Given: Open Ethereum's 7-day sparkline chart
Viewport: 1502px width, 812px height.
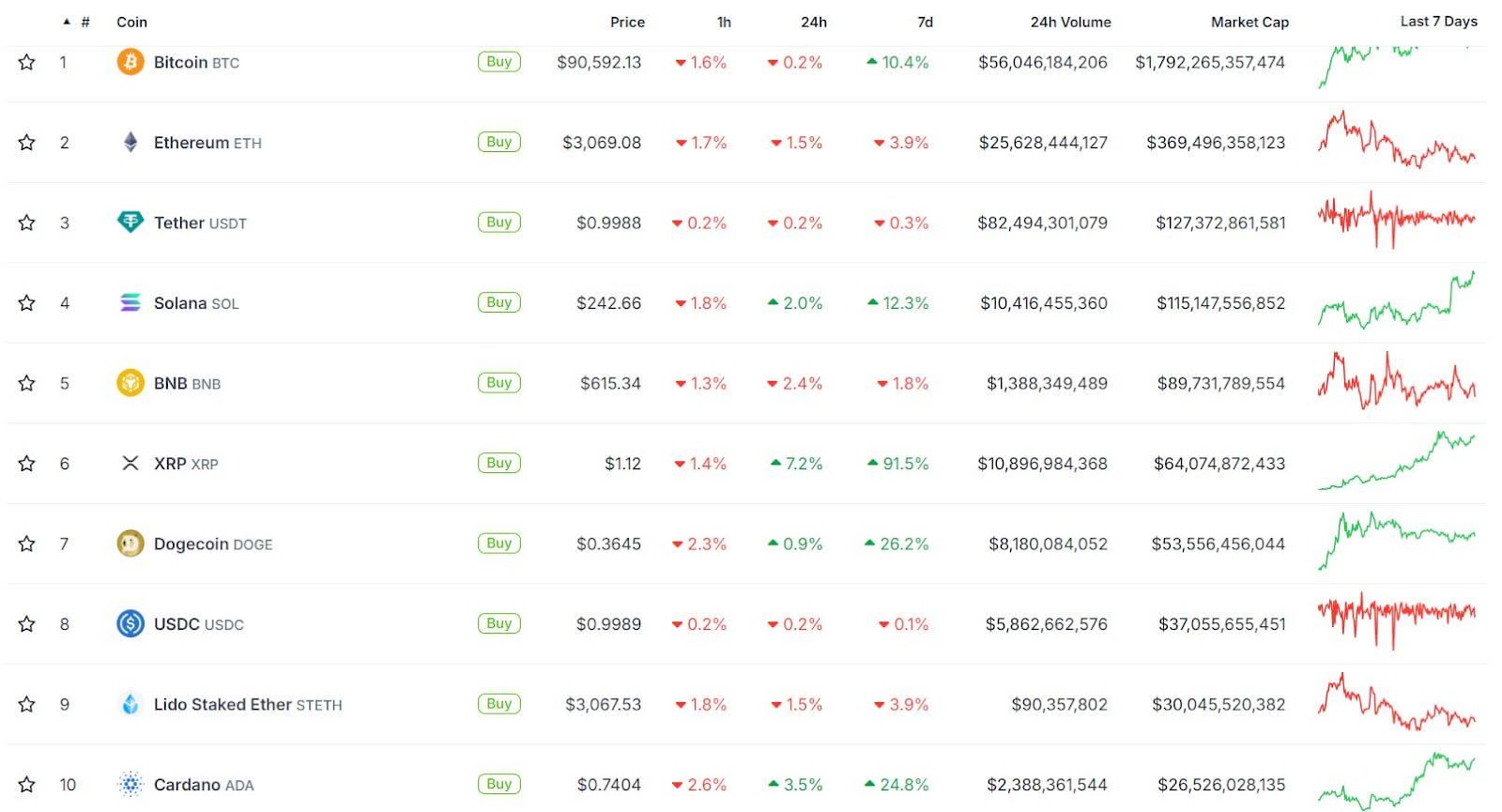Looking at the screenshot, I should [1396, 141].
